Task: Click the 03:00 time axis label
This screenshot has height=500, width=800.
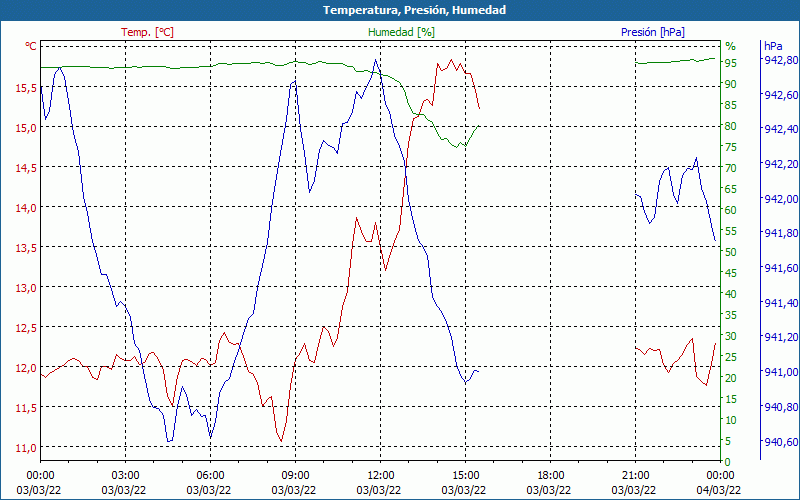Action: point(125,477)
